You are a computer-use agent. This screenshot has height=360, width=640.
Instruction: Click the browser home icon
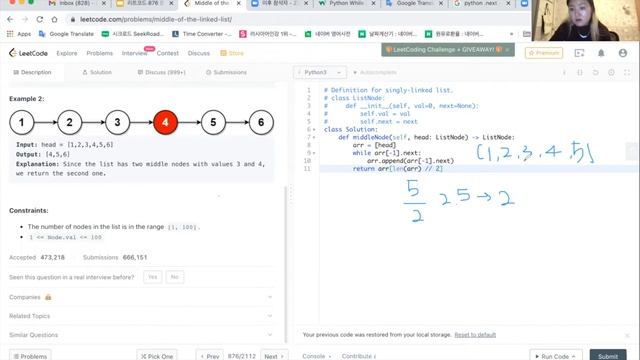(x=54, y=19)
